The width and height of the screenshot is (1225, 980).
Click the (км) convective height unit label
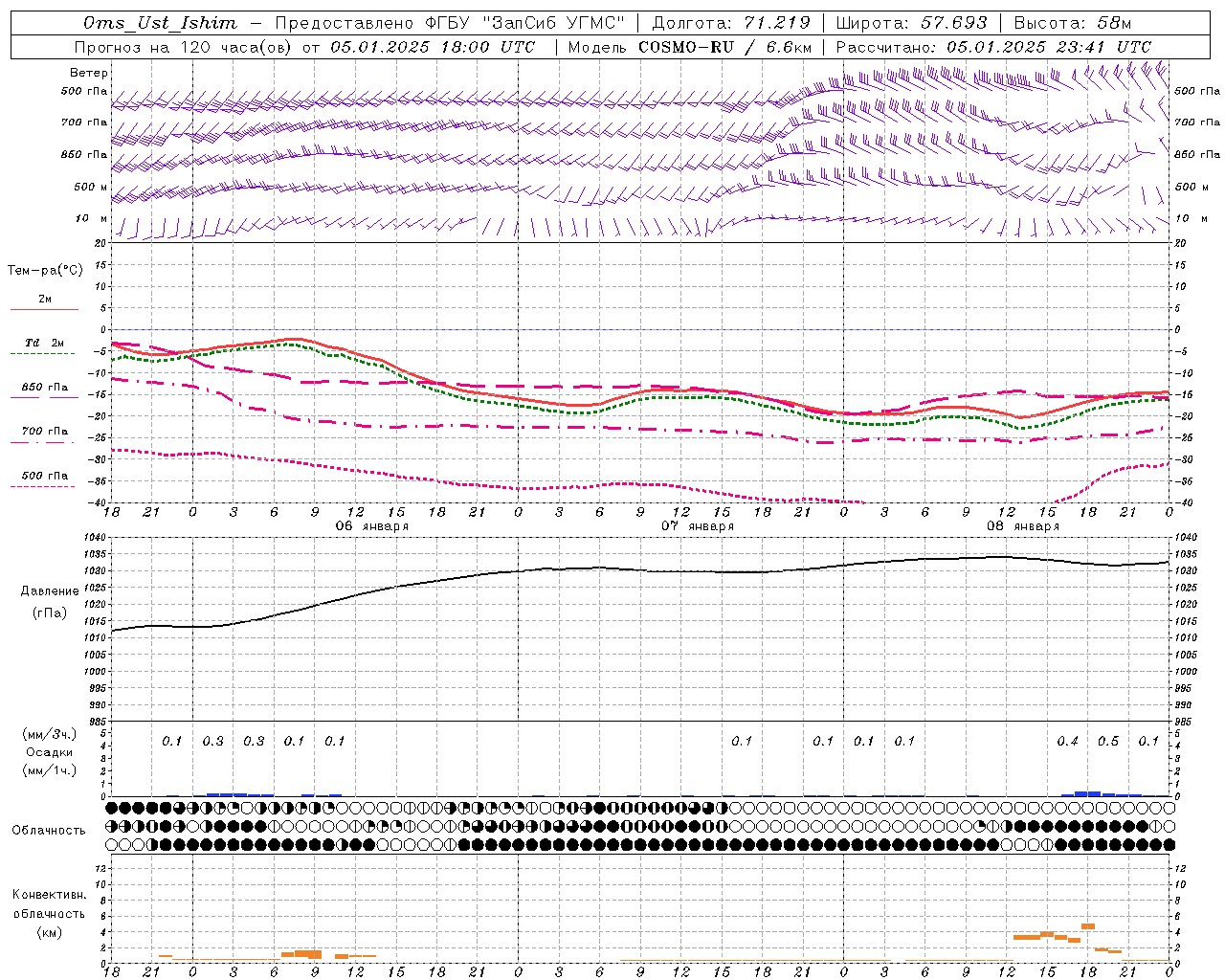click(49, 932)
